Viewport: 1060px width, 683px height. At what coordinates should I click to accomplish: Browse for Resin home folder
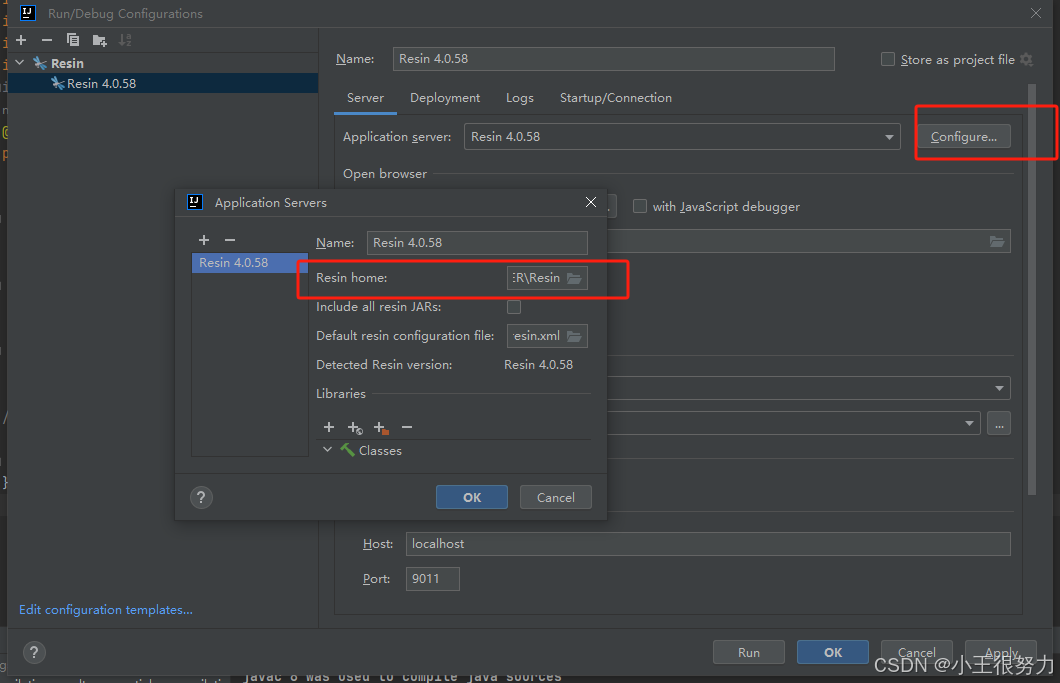(x=574, y=278)
